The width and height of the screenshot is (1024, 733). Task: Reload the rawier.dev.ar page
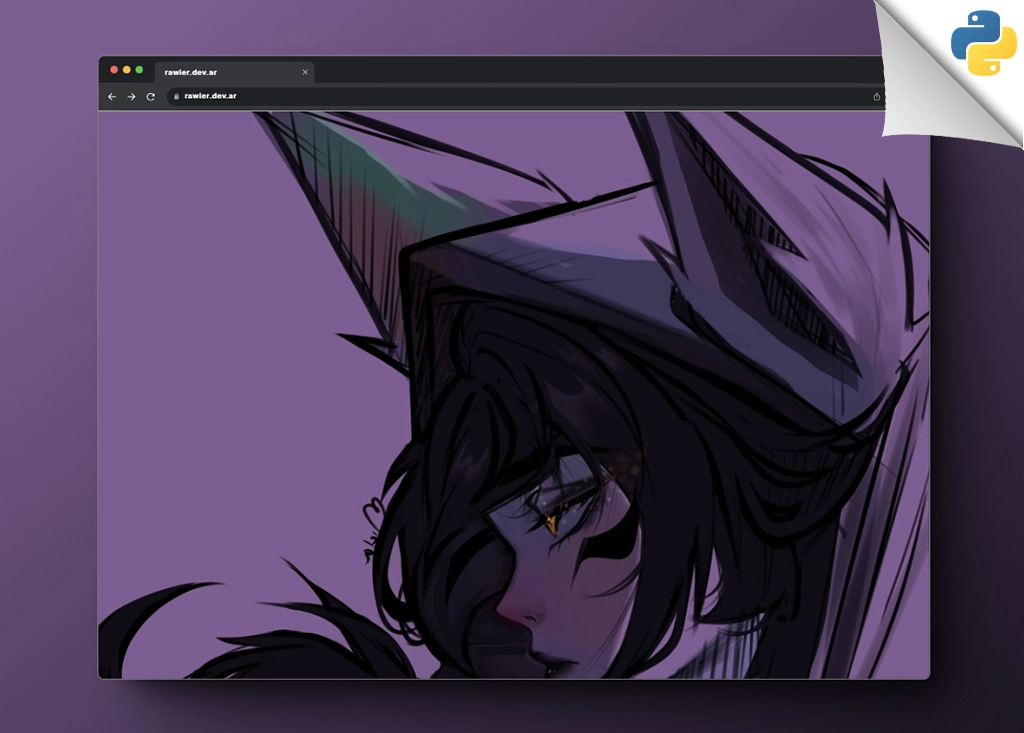pyautogui.click(x=151, y=97)
